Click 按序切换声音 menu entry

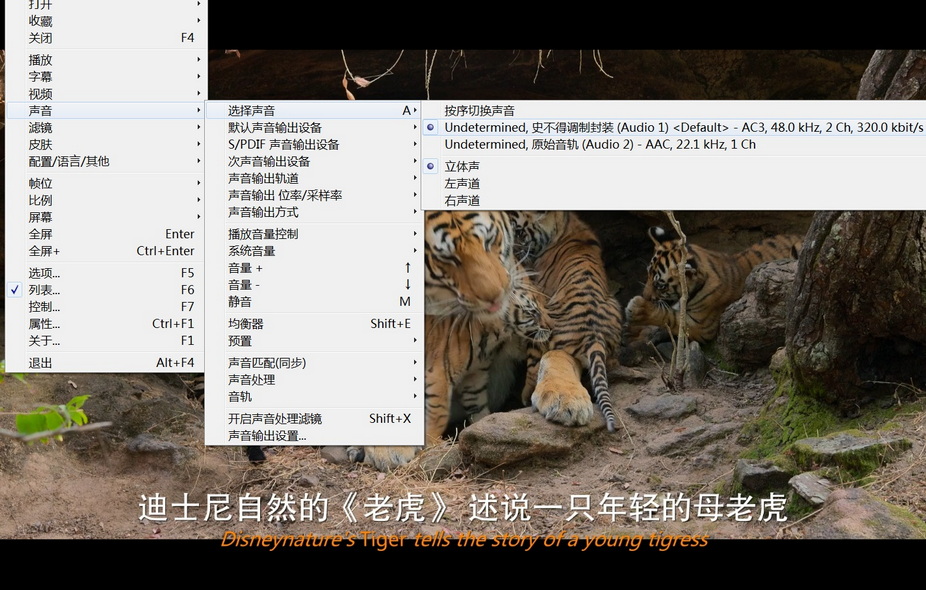pyautogui.click(x=480, y=111)
